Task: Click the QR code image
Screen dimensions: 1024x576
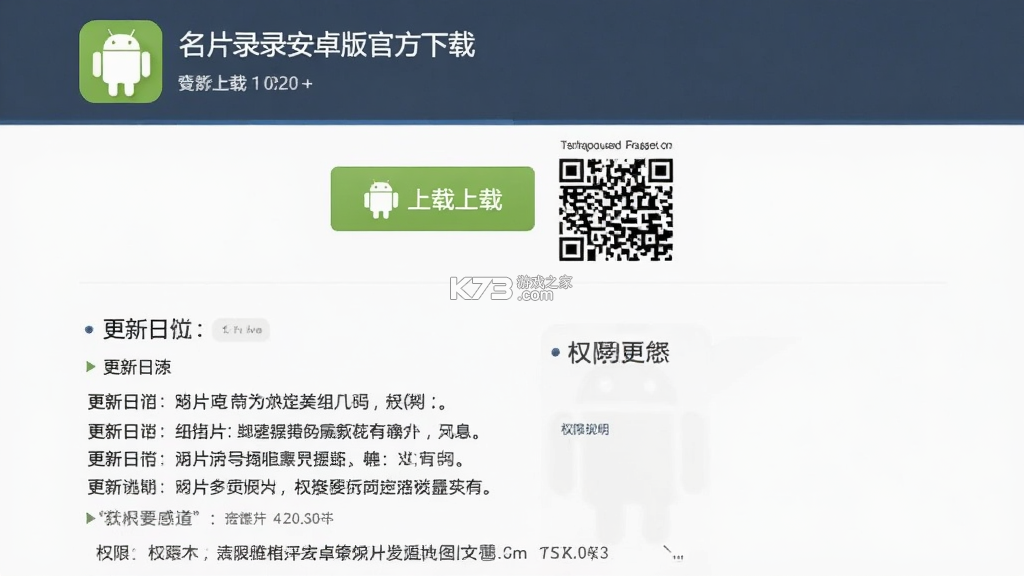Action: click(x=616, y=210)
